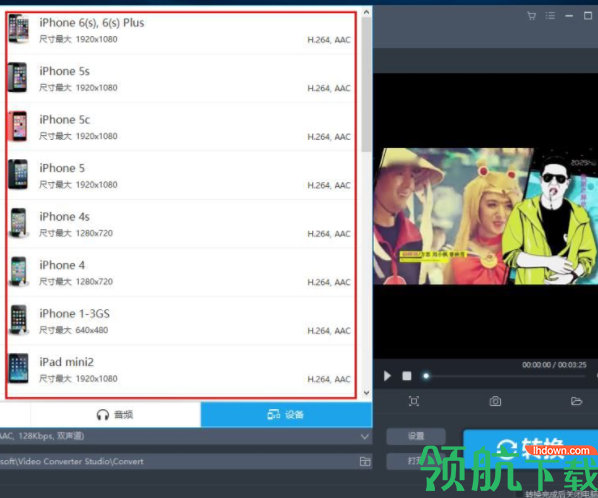Minimize the converter window
The width and height of the screenshot is (598, 498).
coord(569,16)
